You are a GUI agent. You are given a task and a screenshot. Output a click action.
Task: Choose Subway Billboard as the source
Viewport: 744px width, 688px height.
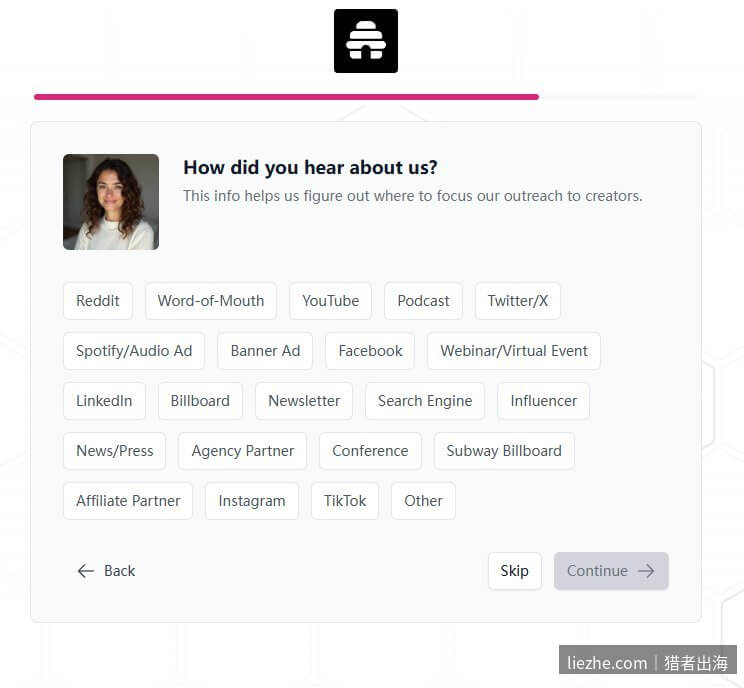(x=504, y=451)
